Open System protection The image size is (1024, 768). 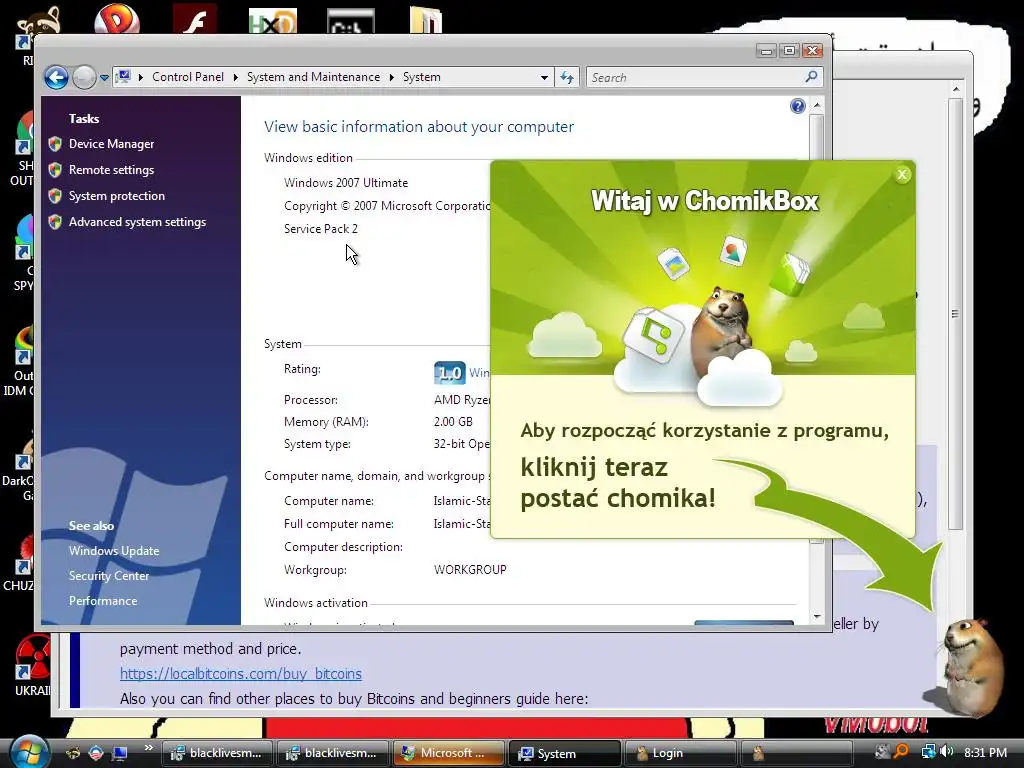point(117,196)
